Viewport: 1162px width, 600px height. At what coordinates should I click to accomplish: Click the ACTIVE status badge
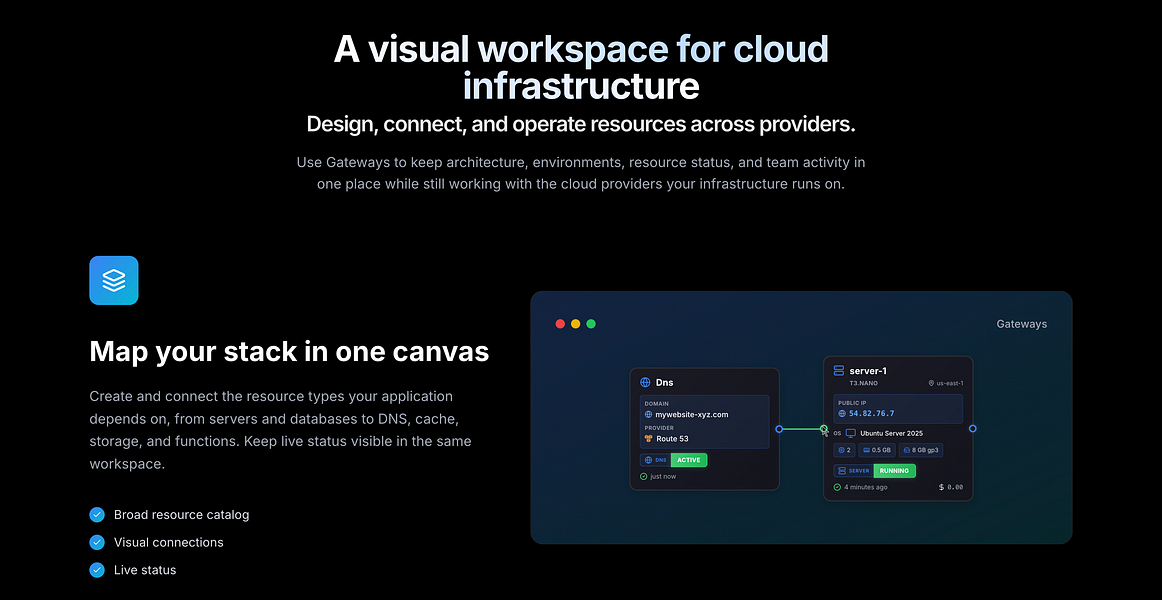tap(689, 460)
